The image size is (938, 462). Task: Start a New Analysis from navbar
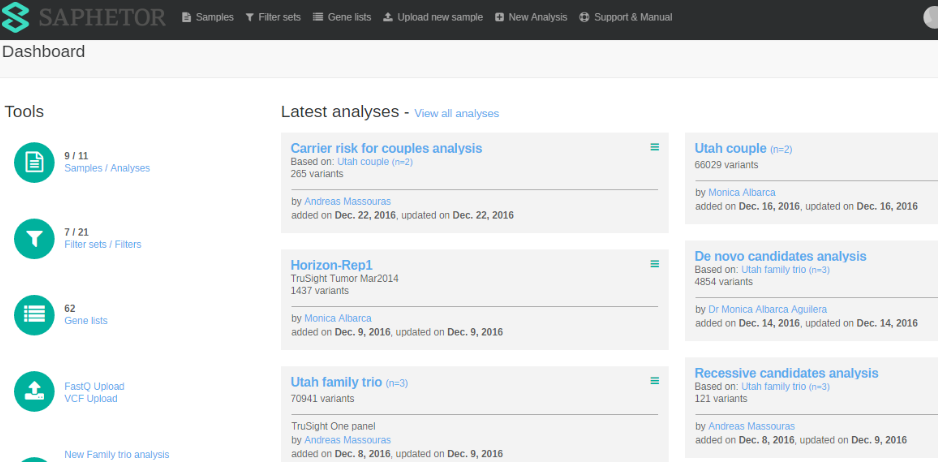click(531, 17)
